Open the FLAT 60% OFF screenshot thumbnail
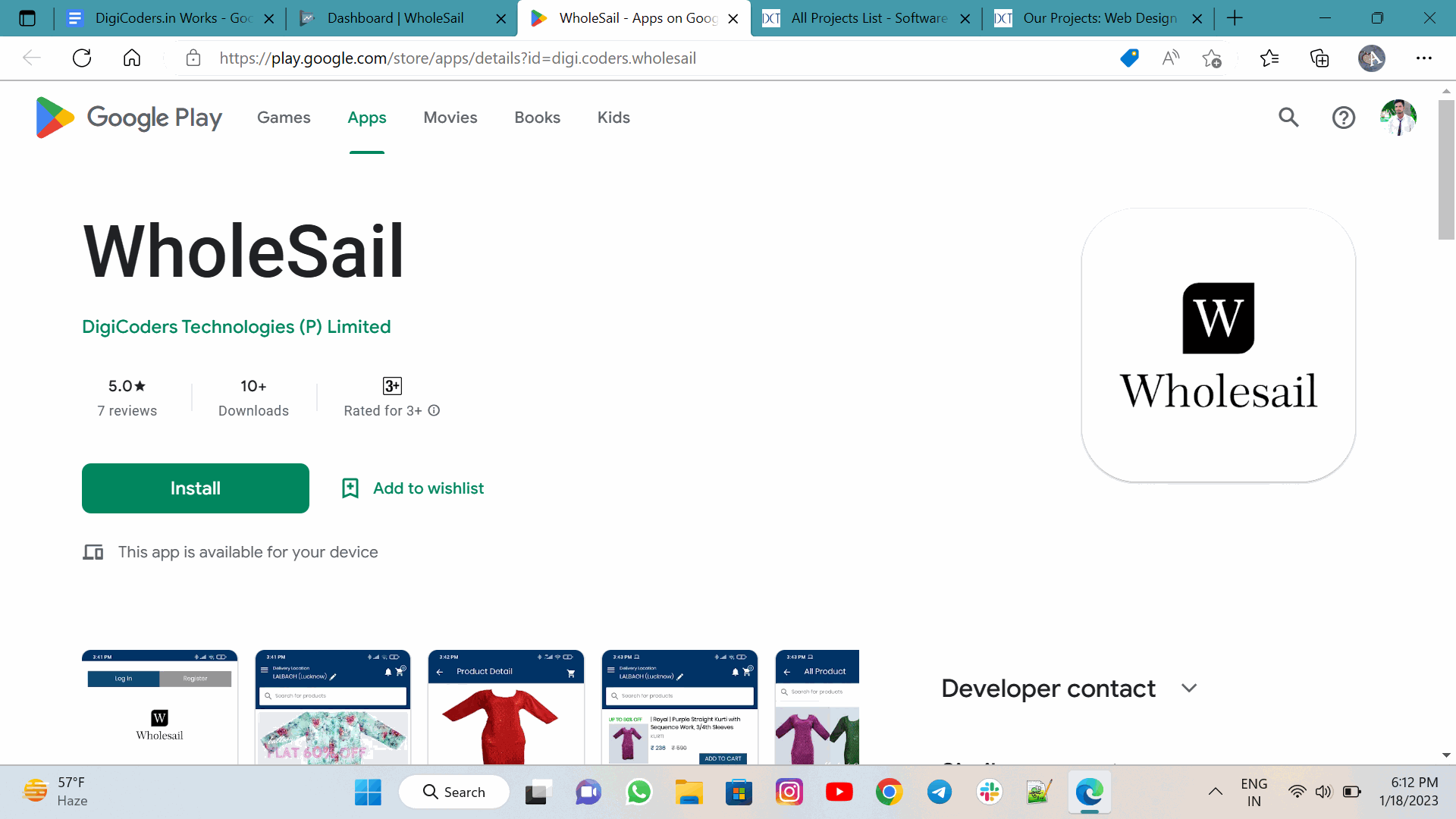The width and height of the screenshot is (1456, 819). 333,707
